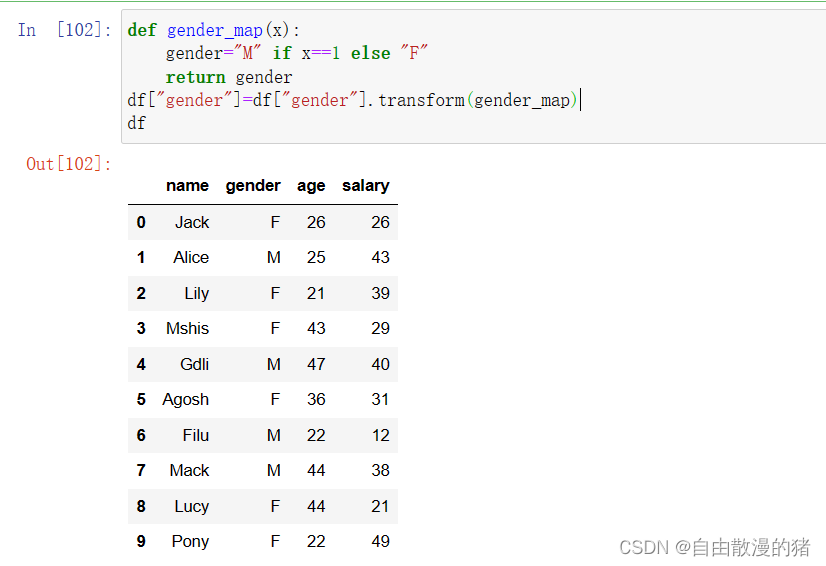Viewport: 826px width, 566px height.
Task: Click gender value F in Jack row
Action: tap(275, 222)
